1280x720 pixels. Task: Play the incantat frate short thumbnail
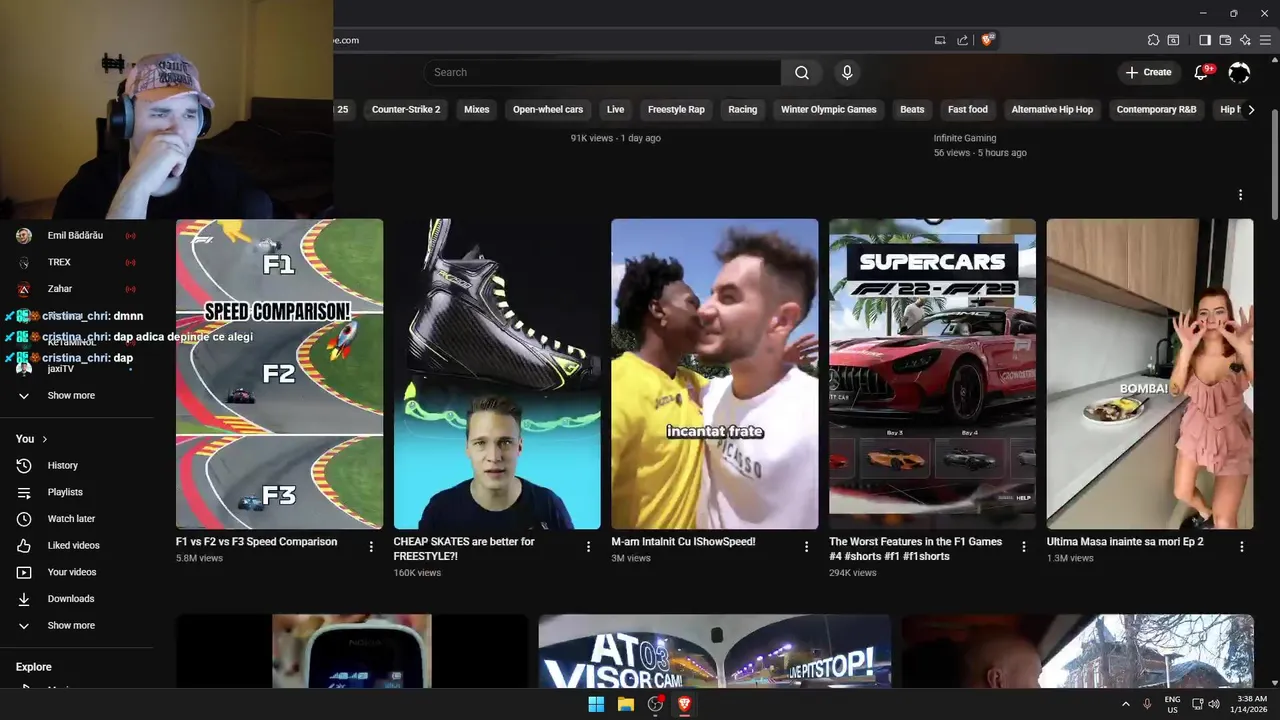click(715, 374)
